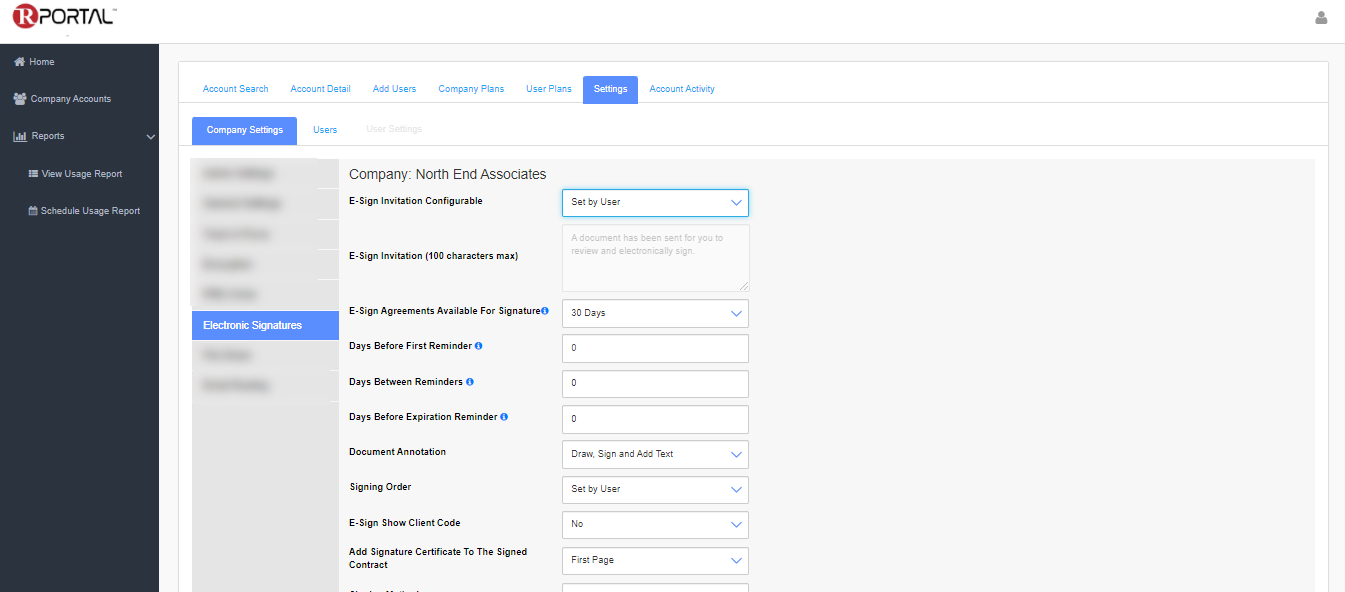This screenshot has width=1345, height=592.
Task: Click the RPortal logo
Action: pyautogui.click(x=64, y=17)
